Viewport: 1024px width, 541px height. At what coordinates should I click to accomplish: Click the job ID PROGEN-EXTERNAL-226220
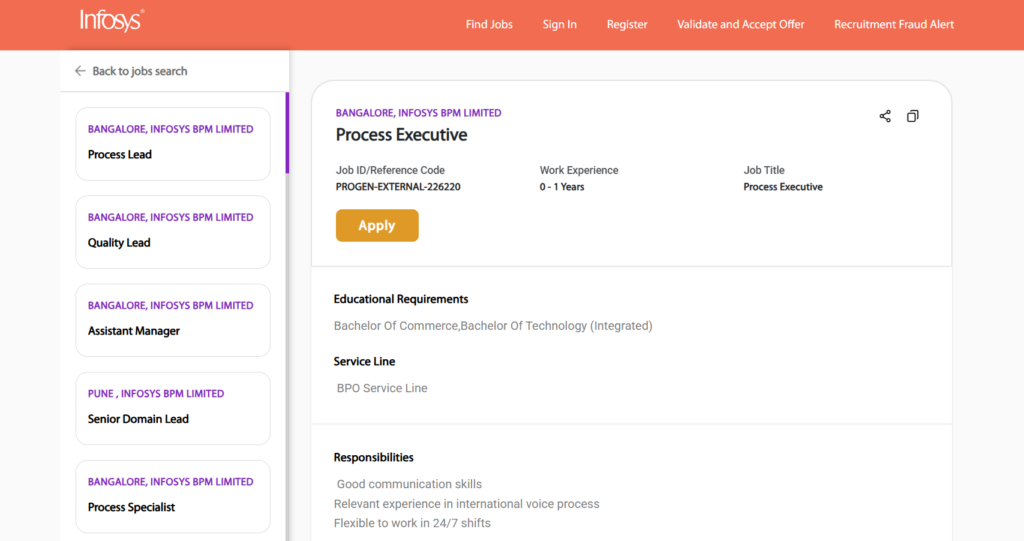click(x=398, y=187)
